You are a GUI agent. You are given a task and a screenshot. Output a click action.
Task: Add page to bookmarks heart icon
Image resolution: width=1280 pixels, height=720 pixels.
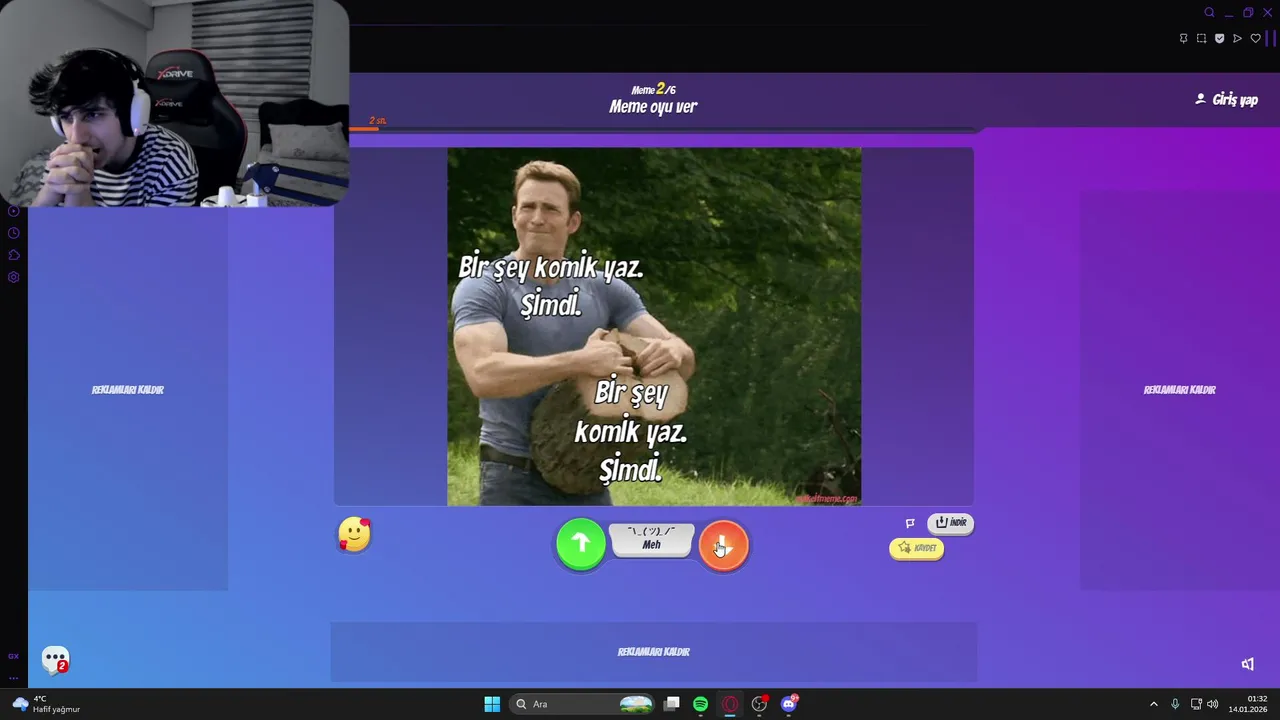(x=1255, y=39)
